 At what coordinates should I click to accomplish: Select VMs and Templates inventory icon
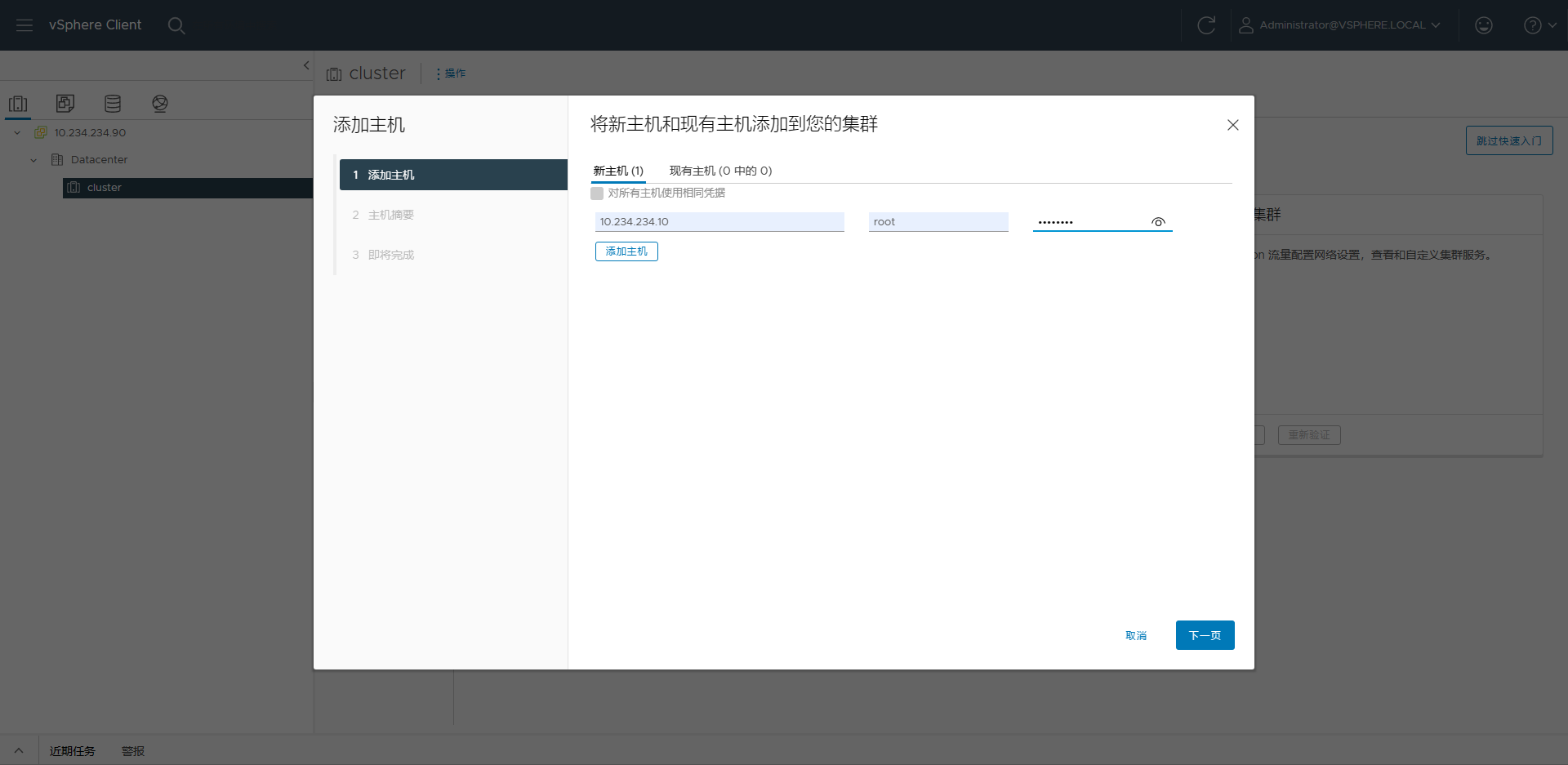tap(65, 104)
